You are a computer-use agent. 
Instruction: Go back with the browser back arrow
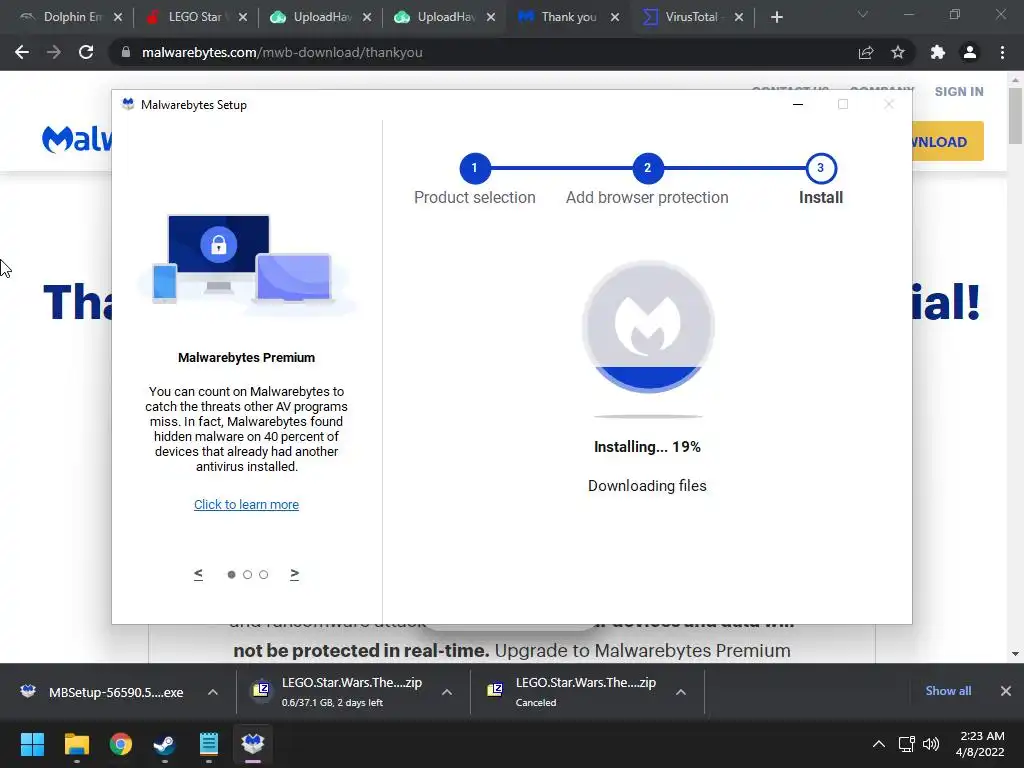pyautogui.click(x=22, y=52)
